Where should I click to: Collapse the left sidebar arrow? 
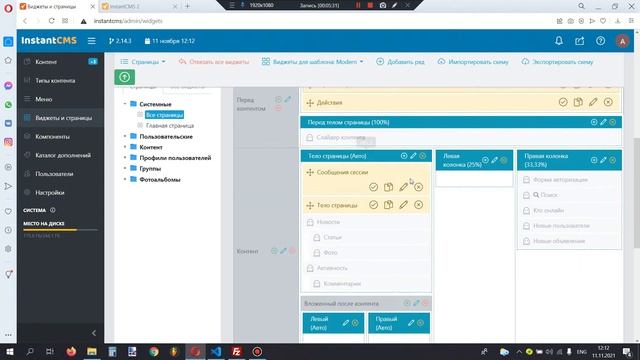(94, 333)
